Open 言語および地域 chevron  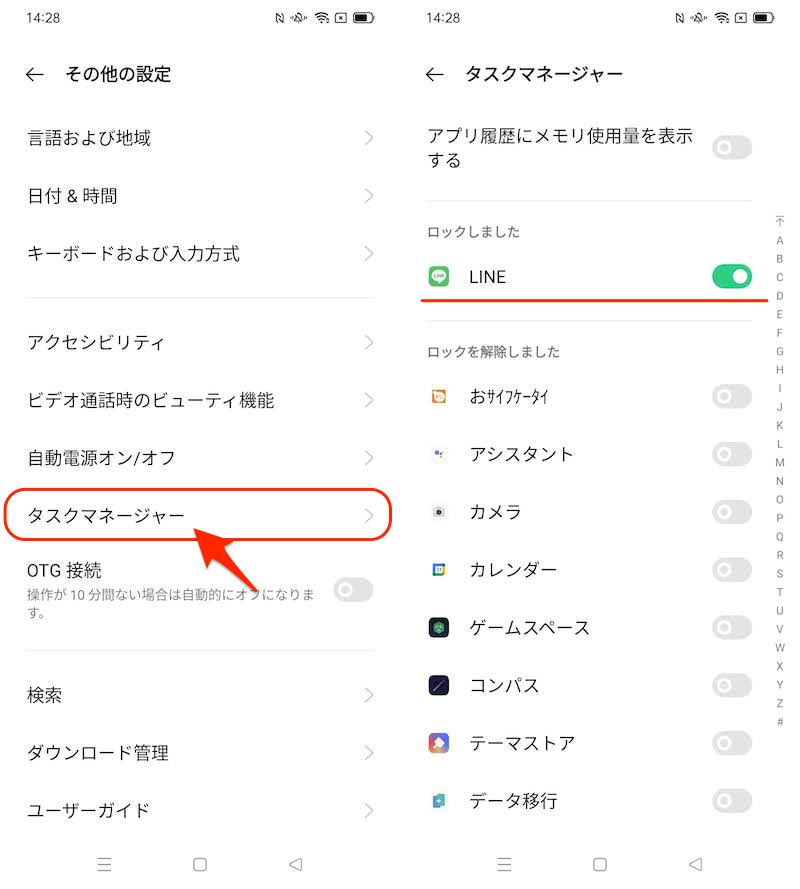click(369, 138)
